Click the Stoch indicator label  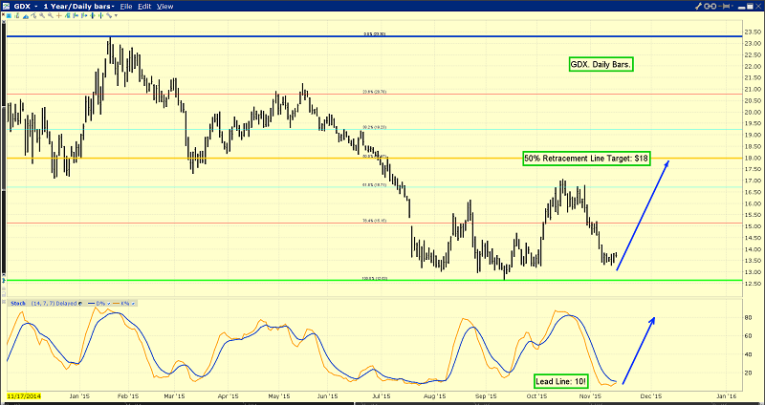pyautogui.click(x=18, y=304)
